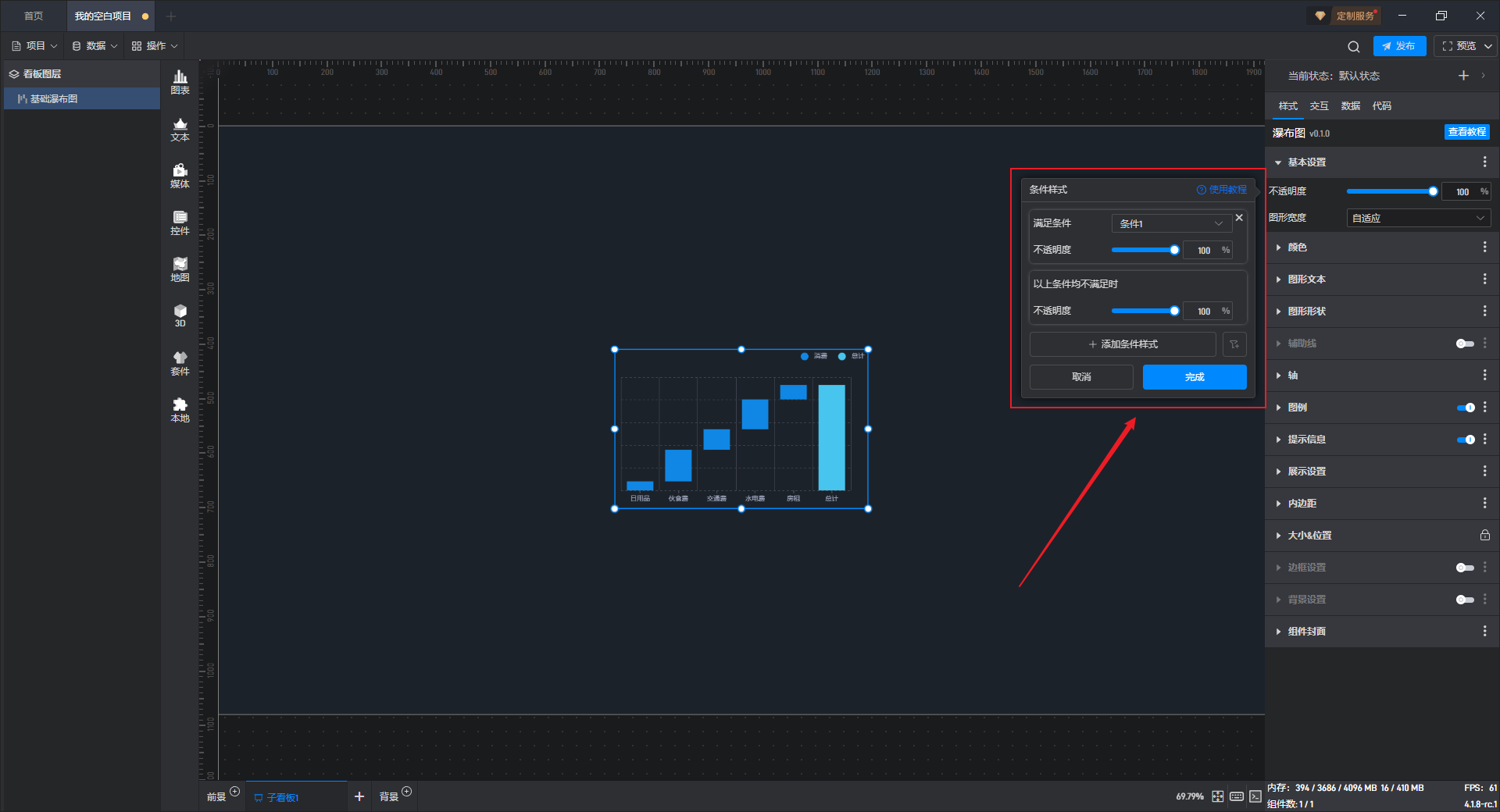The image size is (1500, 812).
Task: Open the 套件 kit components panel
Action: pos(180,363)
